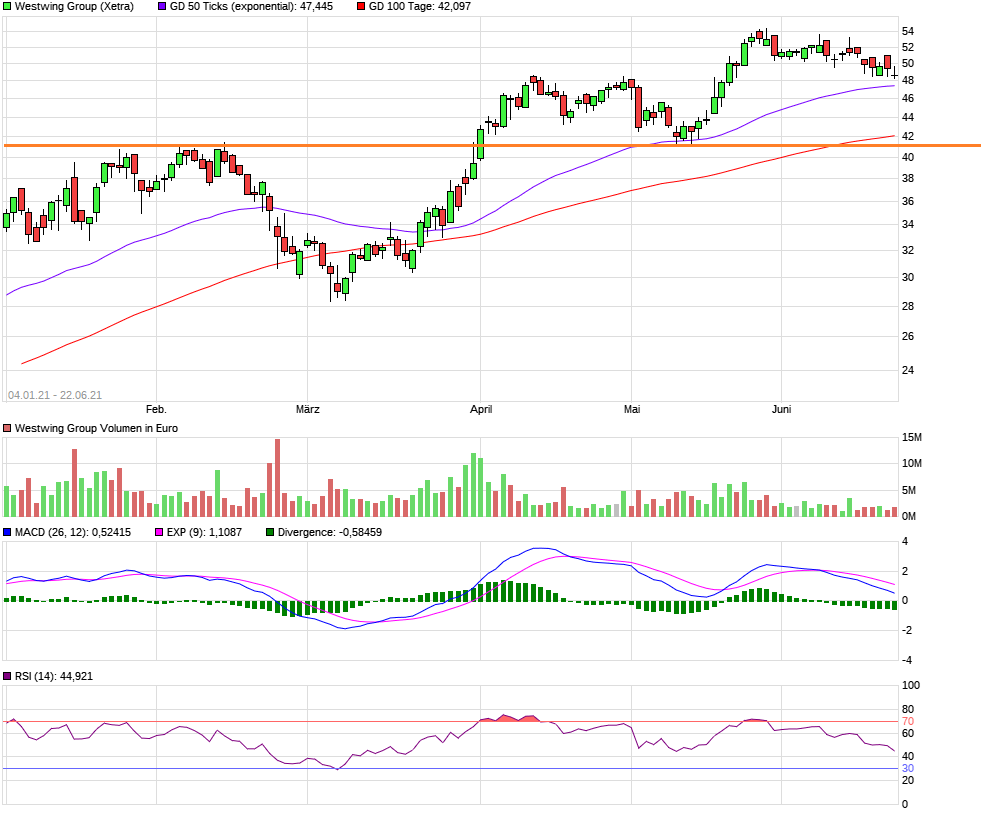981x814 pixels.
Task: Click the 'EXP (9): 1,1087' label
Action: [204, 532]
